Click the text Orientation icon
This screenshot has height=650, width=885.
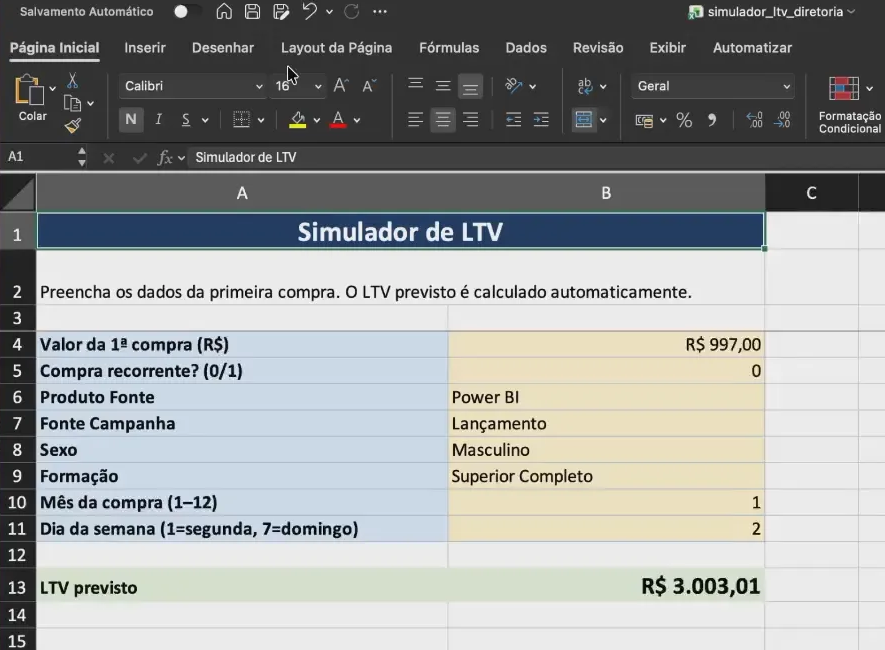click(x=514, y=86)
